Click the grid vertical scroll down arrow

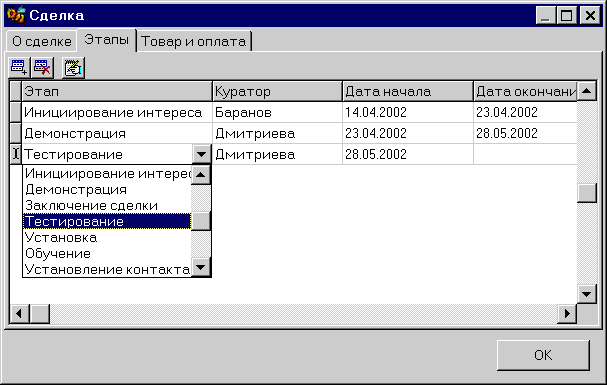(x=586, y=294)
